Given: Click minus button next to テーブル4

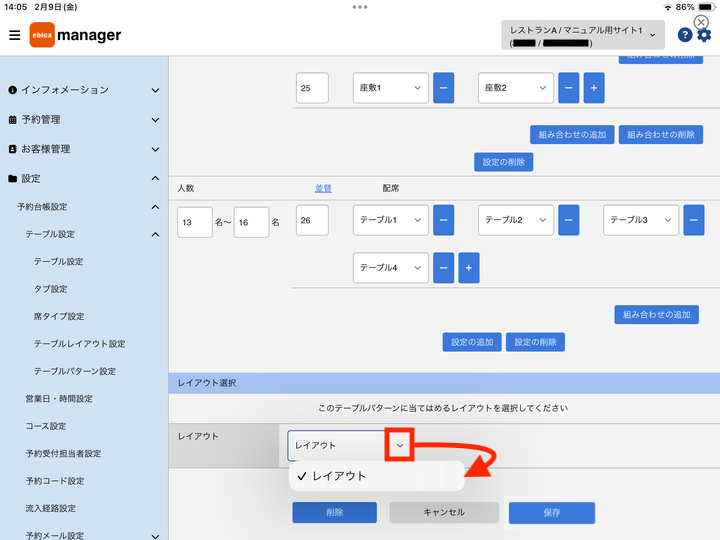Looking at the screenshot, I should [444, 268].
